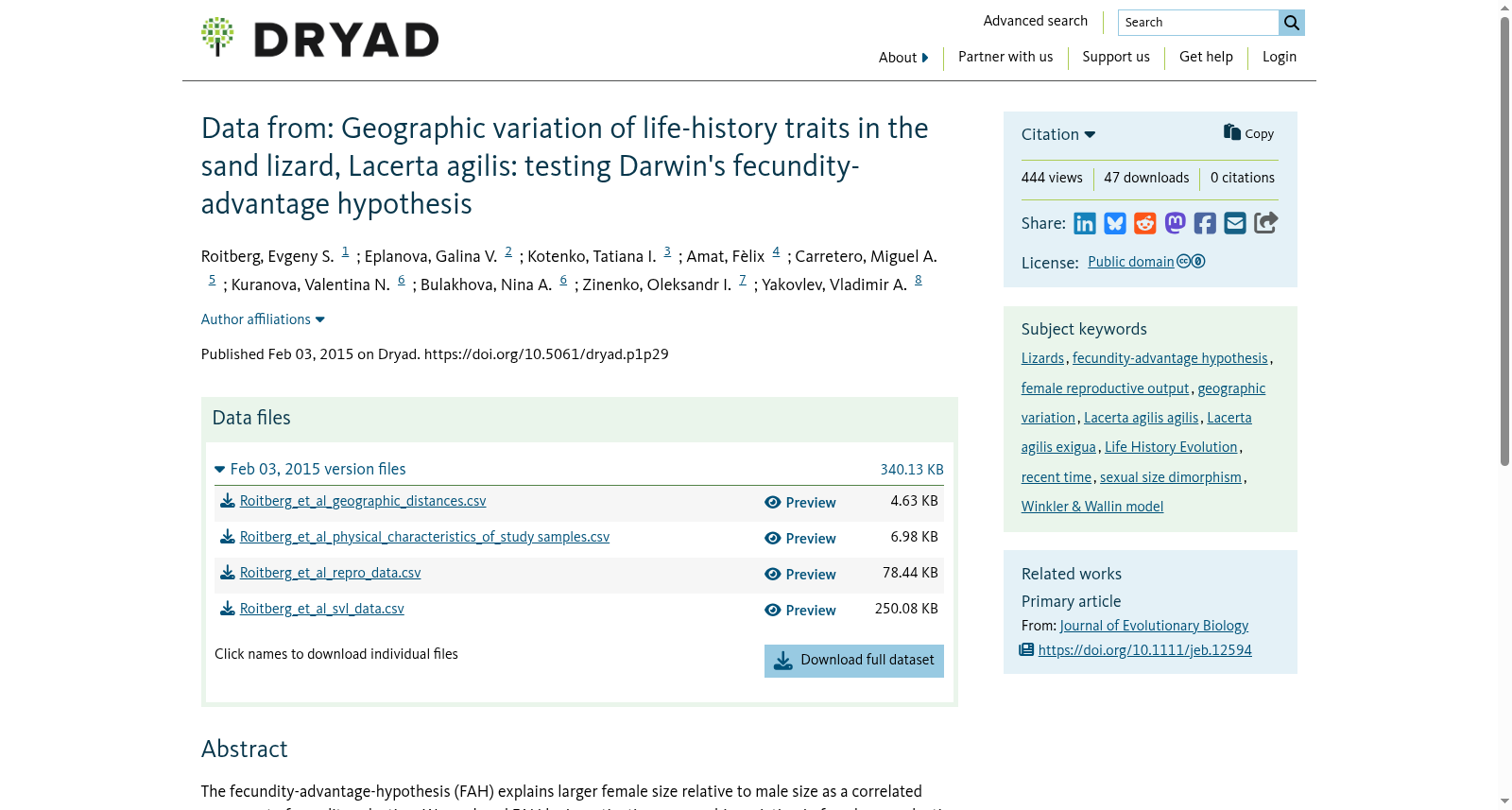Download icon beside svl_data.csv
Screen dimensions: 1512x810
(228, 609)
